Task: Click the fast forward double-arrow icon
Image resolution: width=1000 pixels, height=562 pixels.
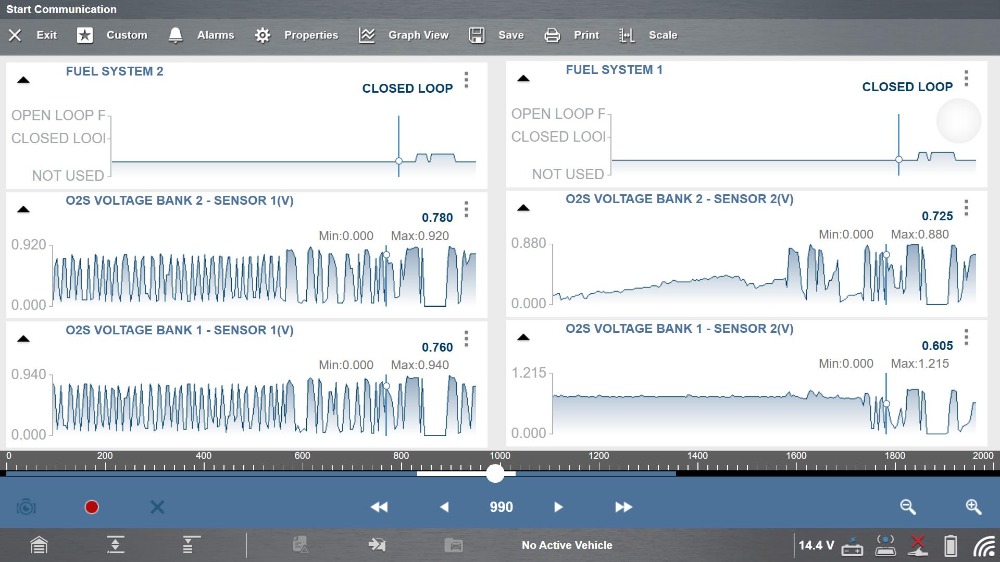Action: tap(623, 507)
